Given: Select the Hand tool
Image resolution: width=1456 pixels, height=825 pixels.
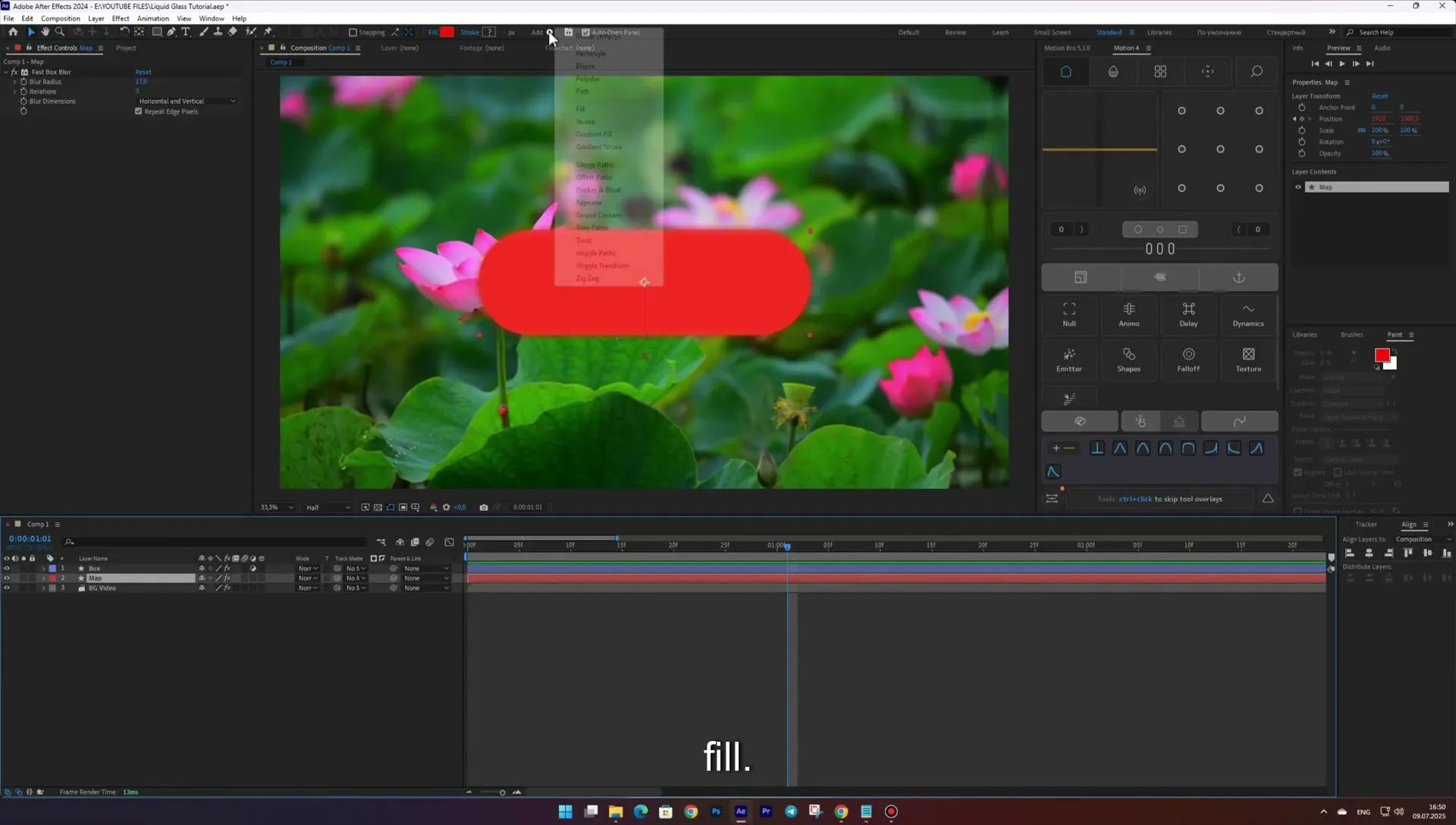Looking at the screenshot, I should [x=45, y=32].
